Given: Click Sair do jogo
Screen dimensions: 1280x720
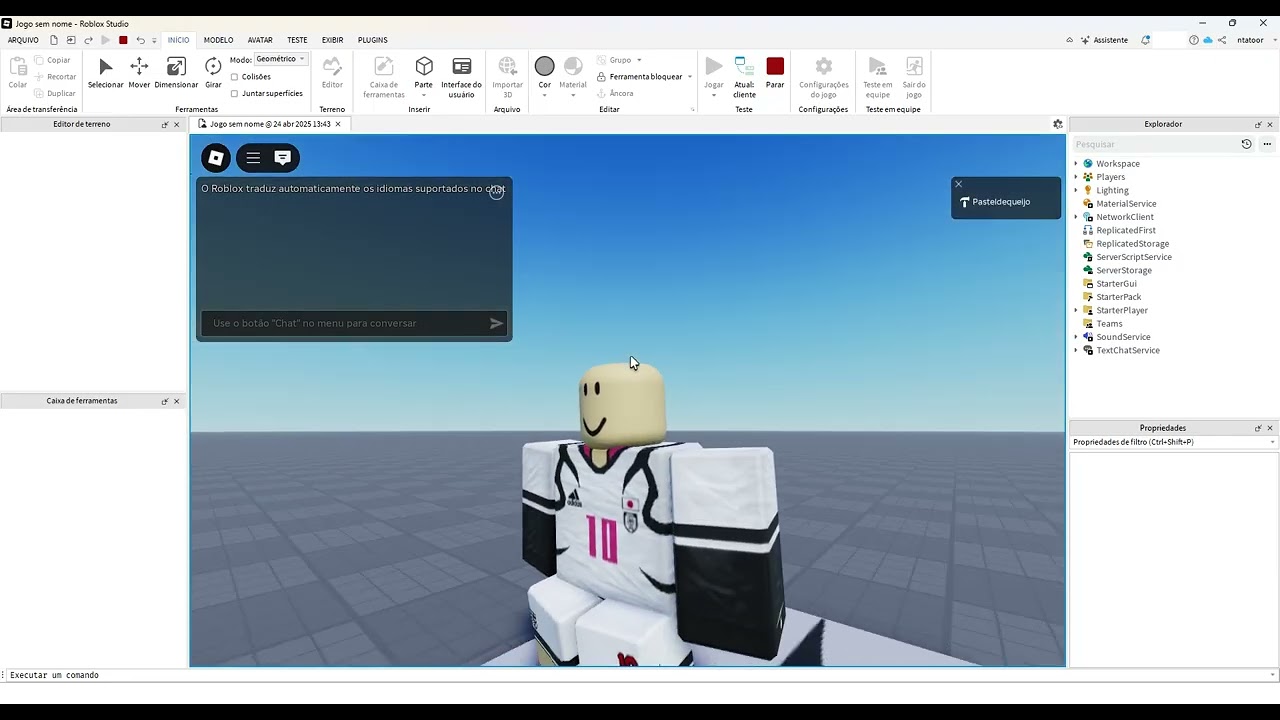Looking at the screenshot, I should (914, 77).
